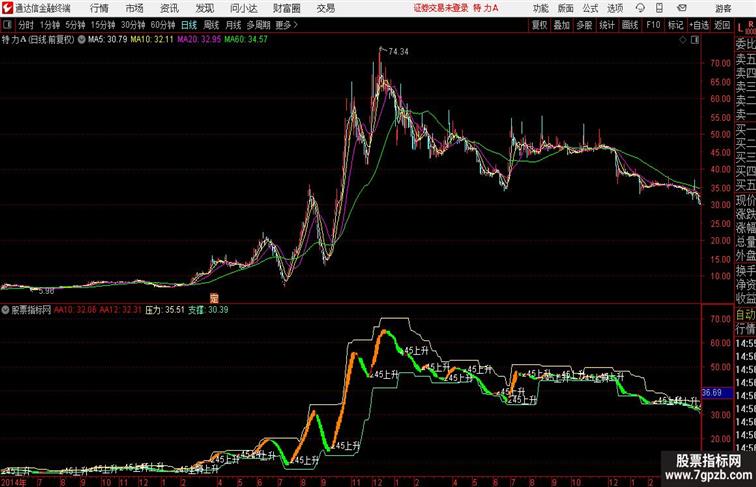
Task: Switch to the 15分钟 period tab
Action: click(103, 25)
